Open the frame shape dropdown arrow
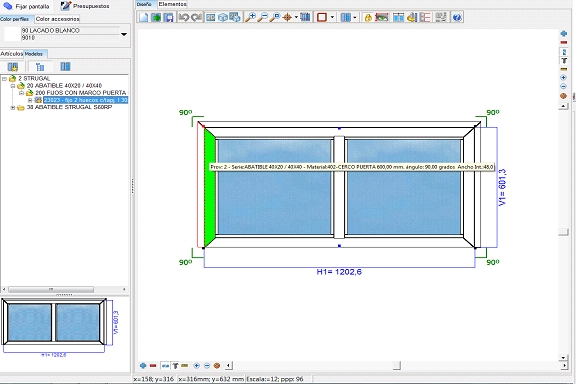Image resolution: width=576 pixels, height=384 pixels. [332, 17]
